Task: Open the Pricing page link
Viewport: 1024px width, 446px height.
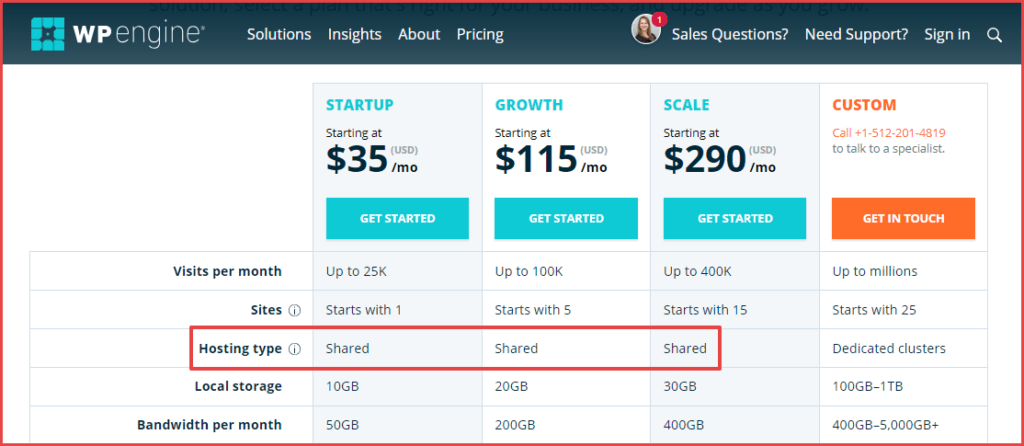Action: coord(480,34)
